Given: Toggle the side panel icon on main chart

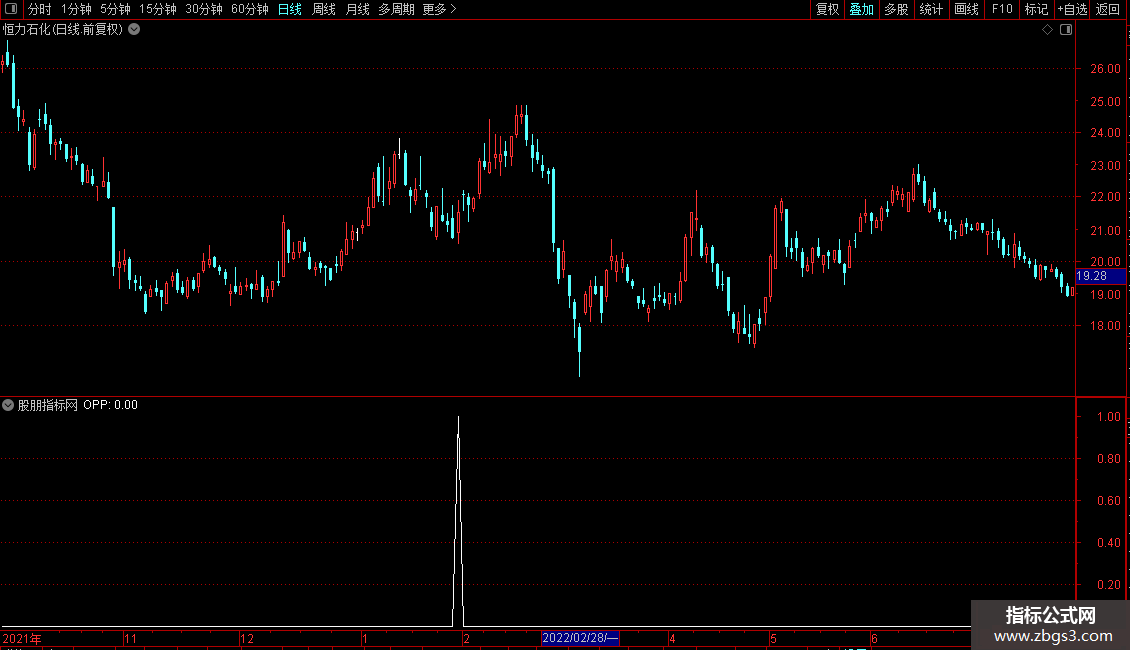Looking at the screenshot, I should point(1066,30).
